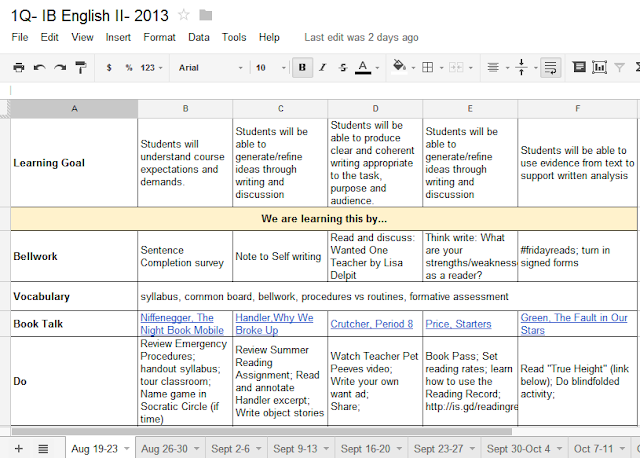Viewport: 640px width, 458px height.
Task: Open fill color picker
Action: point(399,66)
